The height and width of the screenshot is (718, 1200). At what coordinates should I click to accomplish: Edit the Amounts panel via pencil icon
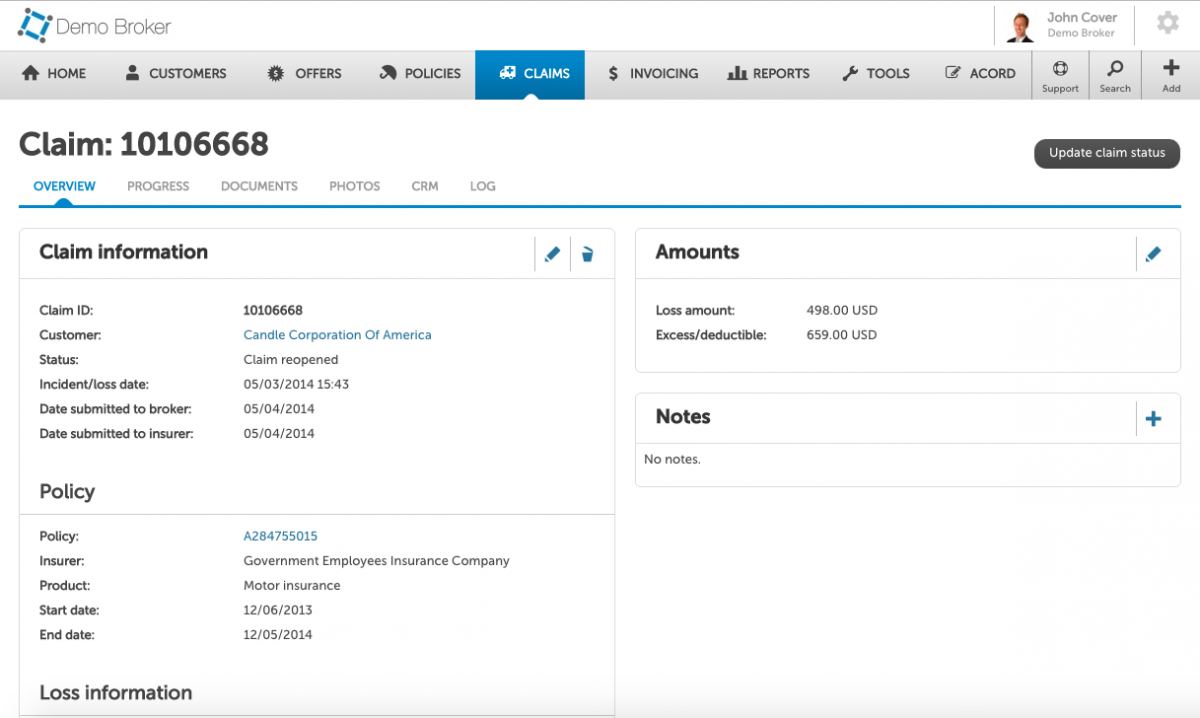coord(1154,253)
